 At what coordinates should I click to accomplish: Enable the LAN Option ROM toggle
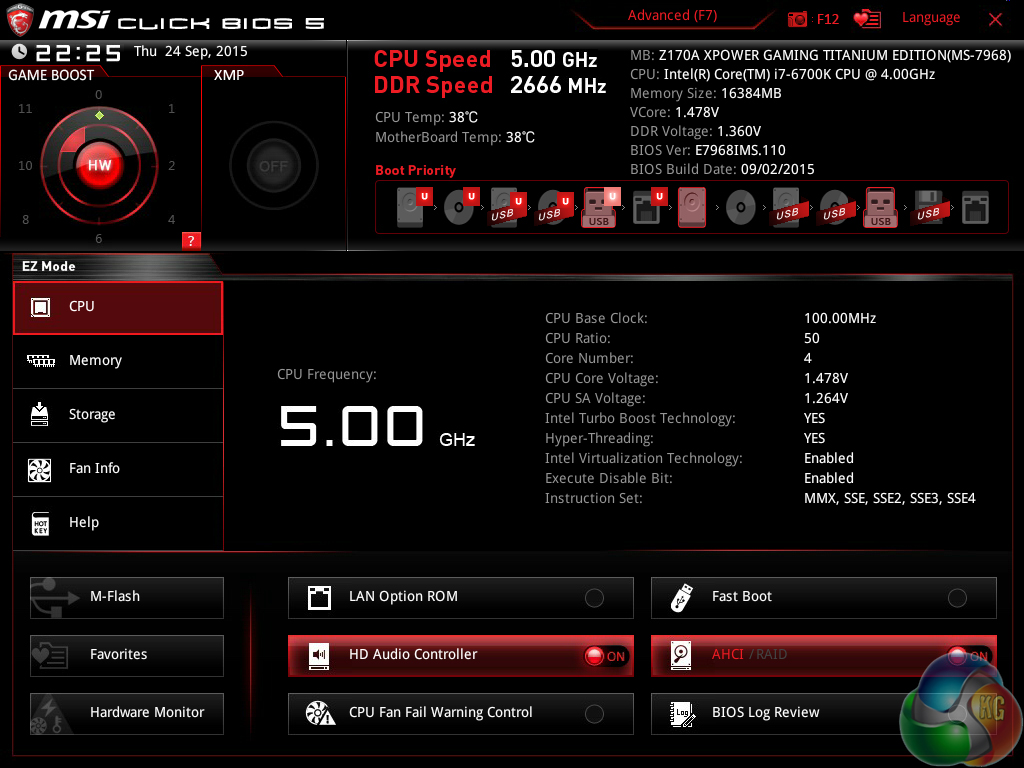(594, 598)
